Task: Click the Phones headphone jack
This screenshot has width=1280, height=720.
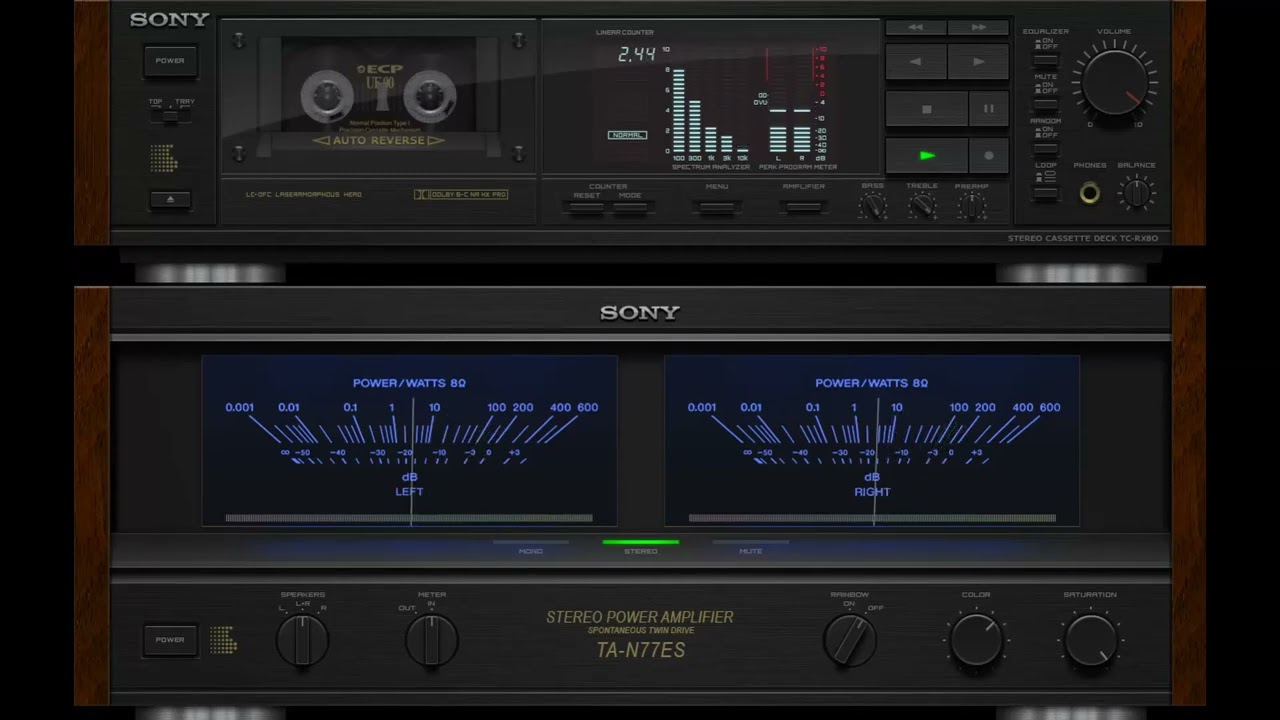Action: [x=1089, y=193]
